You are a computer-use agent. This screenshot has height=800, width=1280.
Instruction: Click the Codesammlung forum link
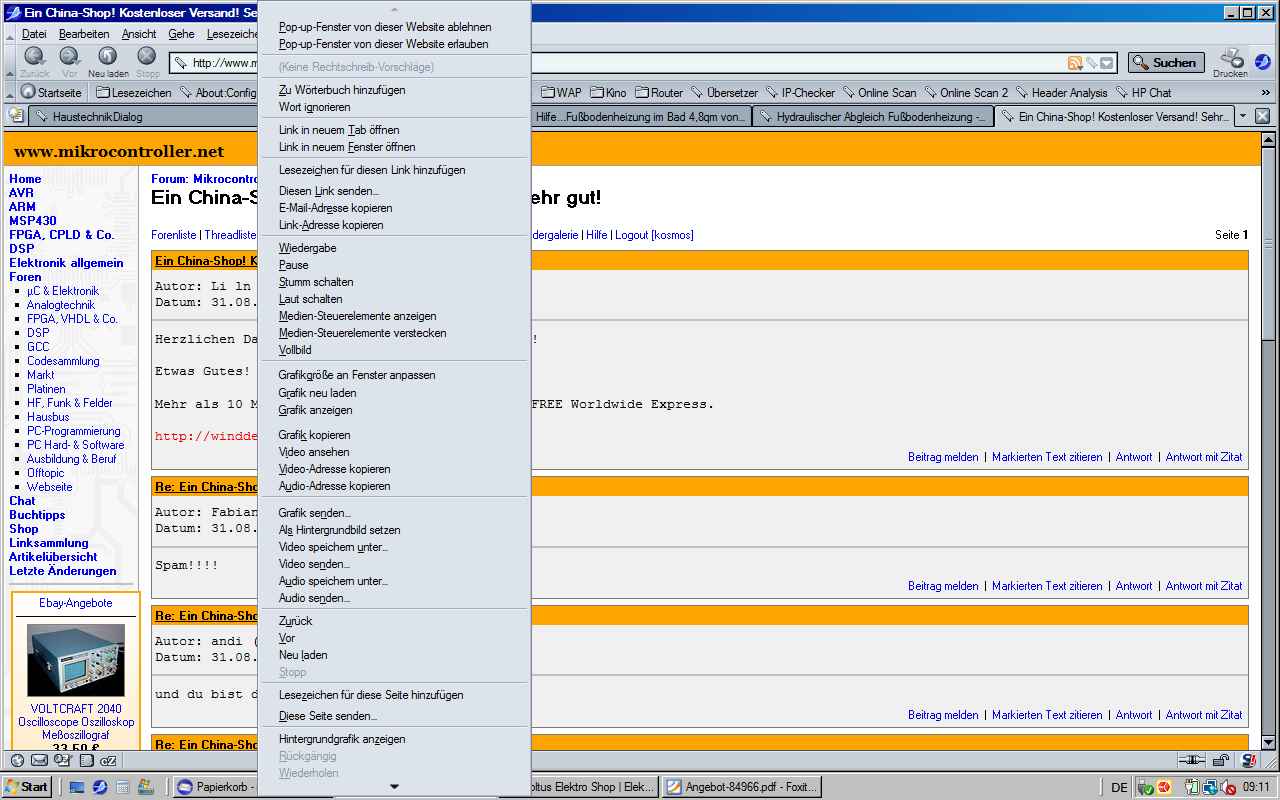click(x=63, y=361)
